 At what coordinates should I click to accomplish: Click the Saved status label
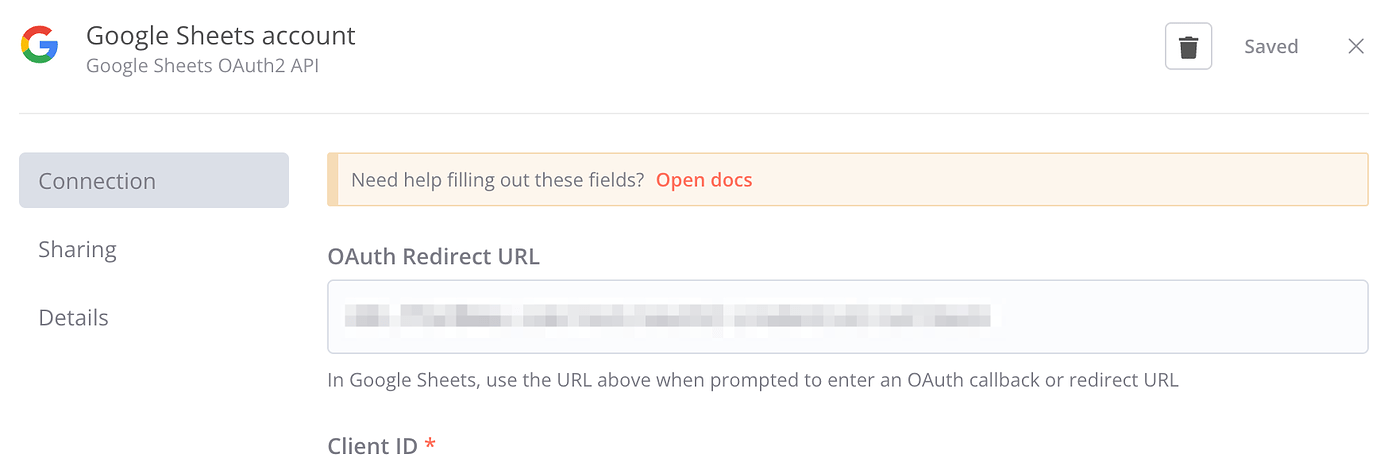(x=1271, y=46)
